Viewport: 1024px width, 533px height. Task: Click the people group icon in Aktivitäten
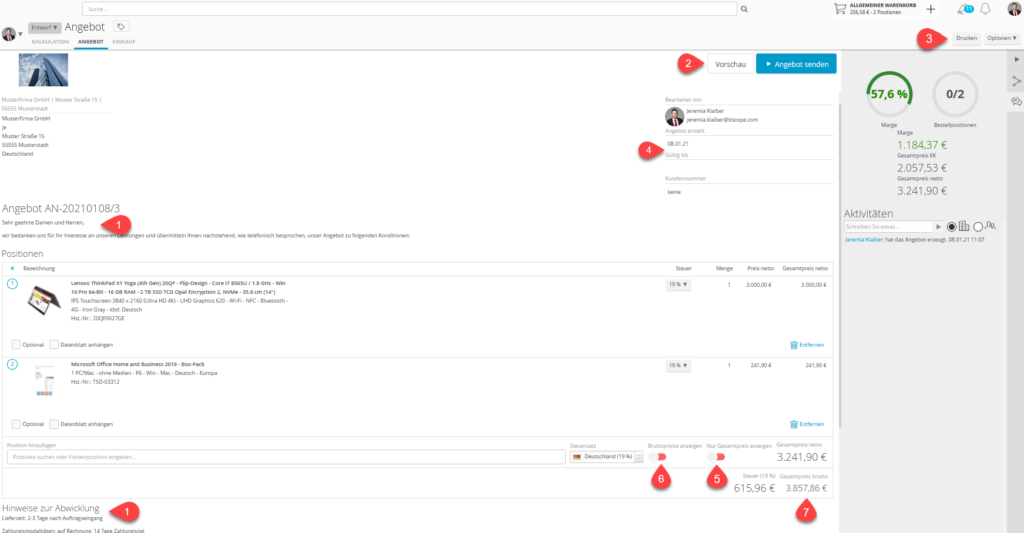pyautogui.click(x=991, y=225)
